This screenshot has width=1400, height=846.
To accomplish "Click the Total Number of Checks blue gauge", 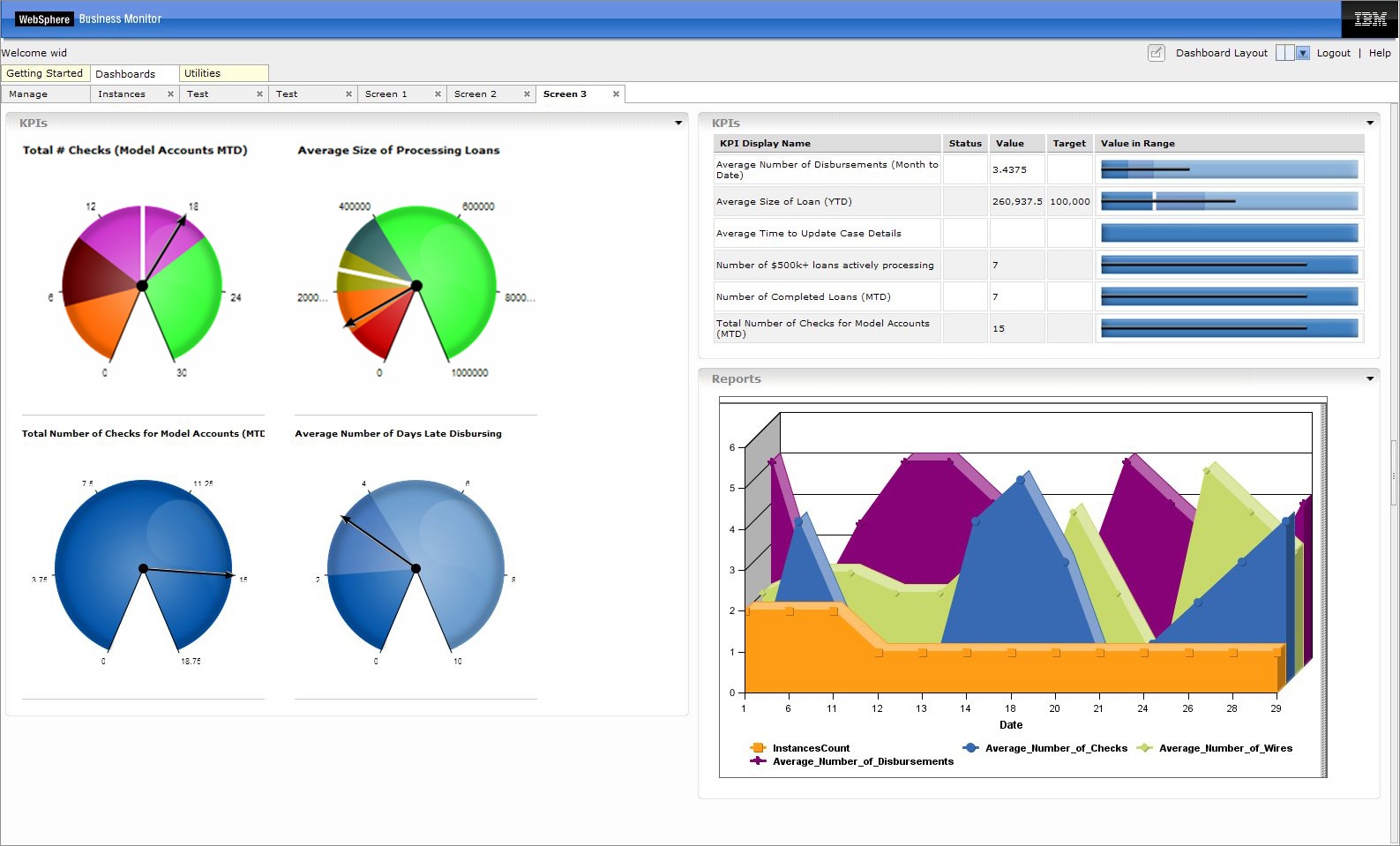I will [x=143, y=566].
